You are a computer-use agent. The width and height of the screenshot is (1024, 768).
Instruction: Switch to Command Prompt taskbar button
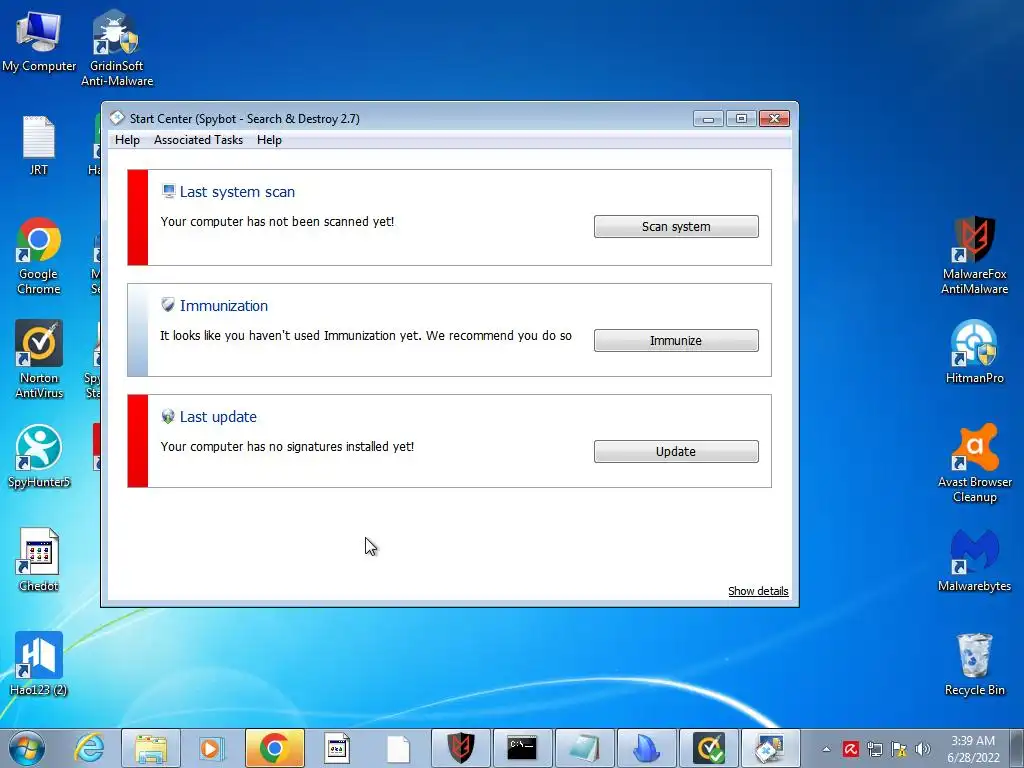tap(522, 748)
